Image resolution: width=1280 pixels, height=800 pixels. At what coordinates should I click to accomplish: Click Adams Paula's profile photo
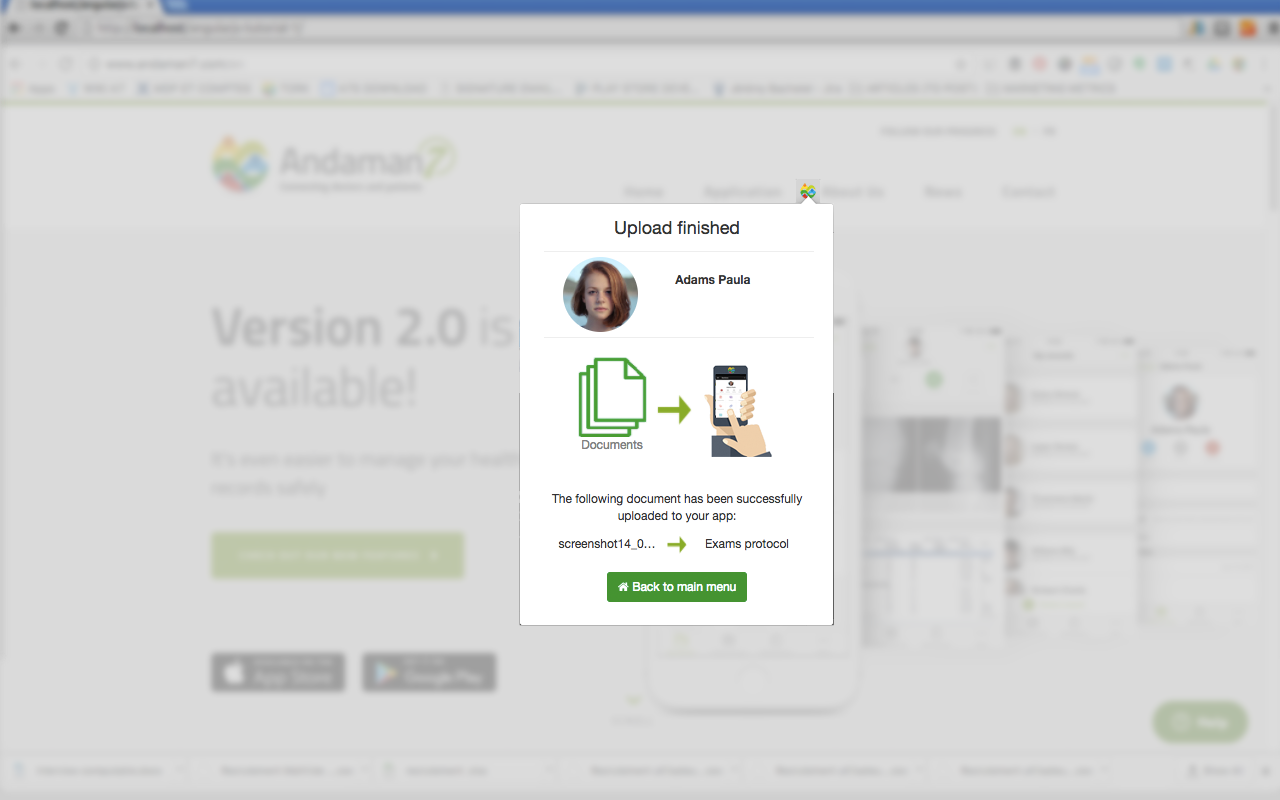600,295
